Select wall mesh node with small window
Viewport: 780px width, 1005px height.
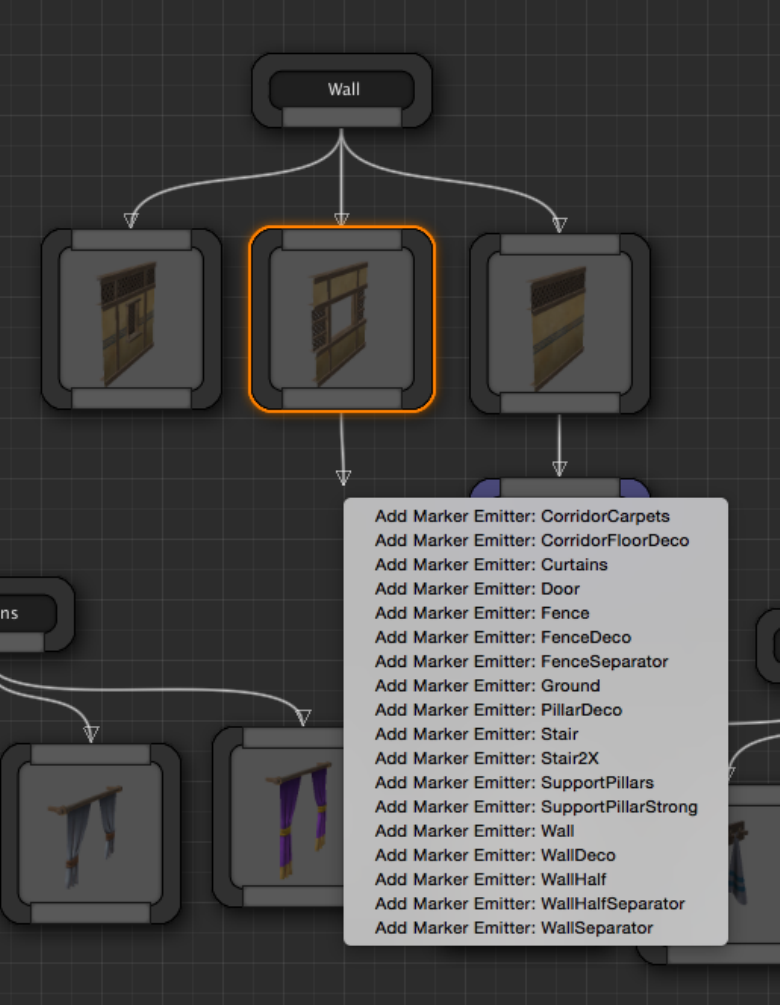pos(131,320)
